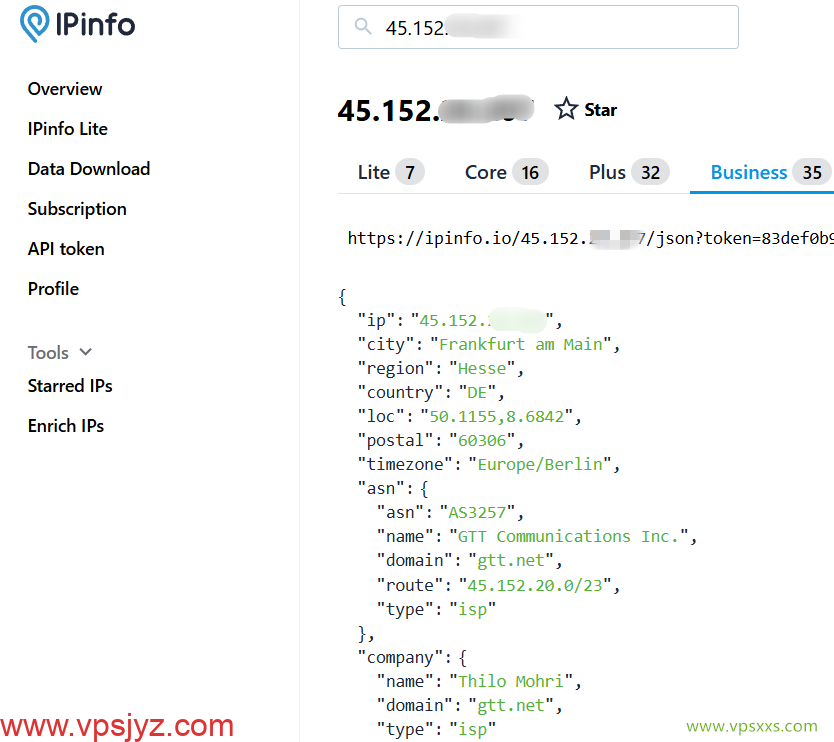This screenshot has height=742, width=834.
Task: Open the Overview page
Action: pos(65,89)
